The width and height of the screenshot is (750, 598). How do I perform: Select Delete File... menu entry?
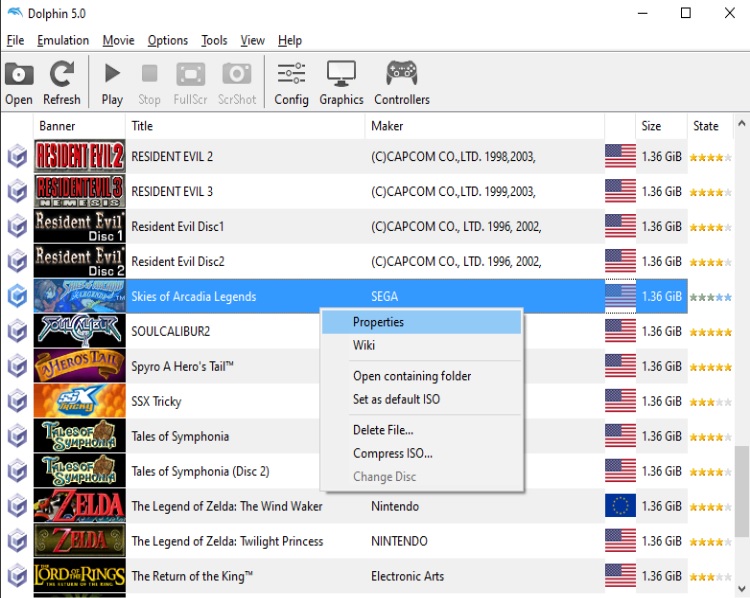pyautogui.click(x=383, y=430)
